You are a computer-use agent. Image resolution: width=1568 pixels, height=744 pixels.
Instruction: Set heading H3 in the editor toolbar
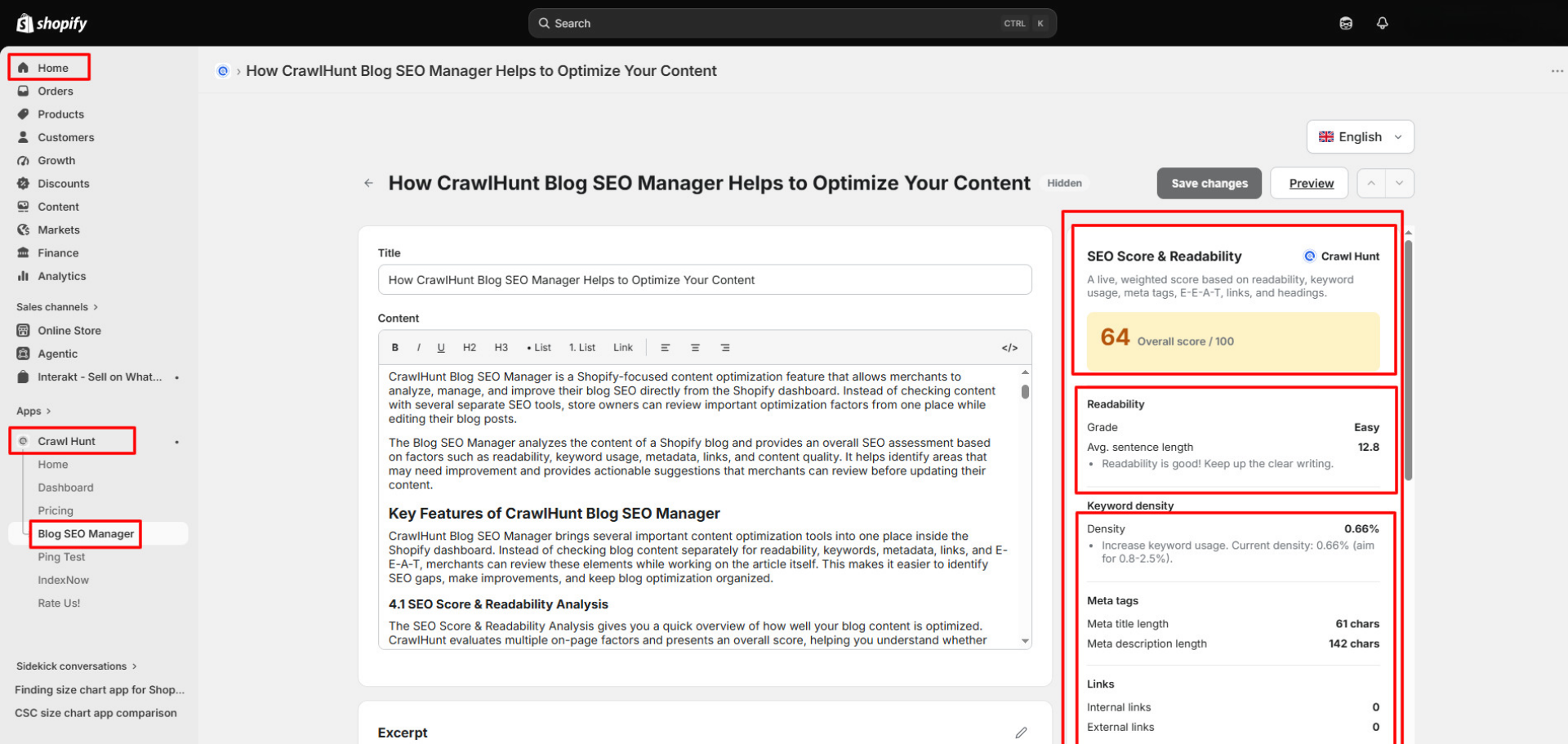501,348
